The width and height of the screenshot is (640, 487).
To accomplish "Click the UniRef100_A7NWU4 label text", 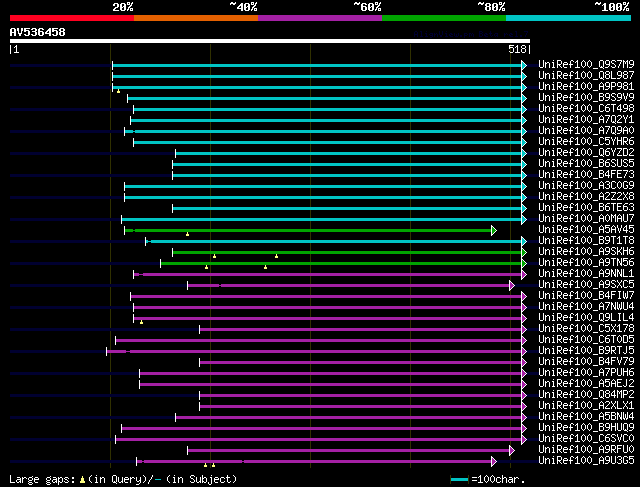I will [586, 307].
